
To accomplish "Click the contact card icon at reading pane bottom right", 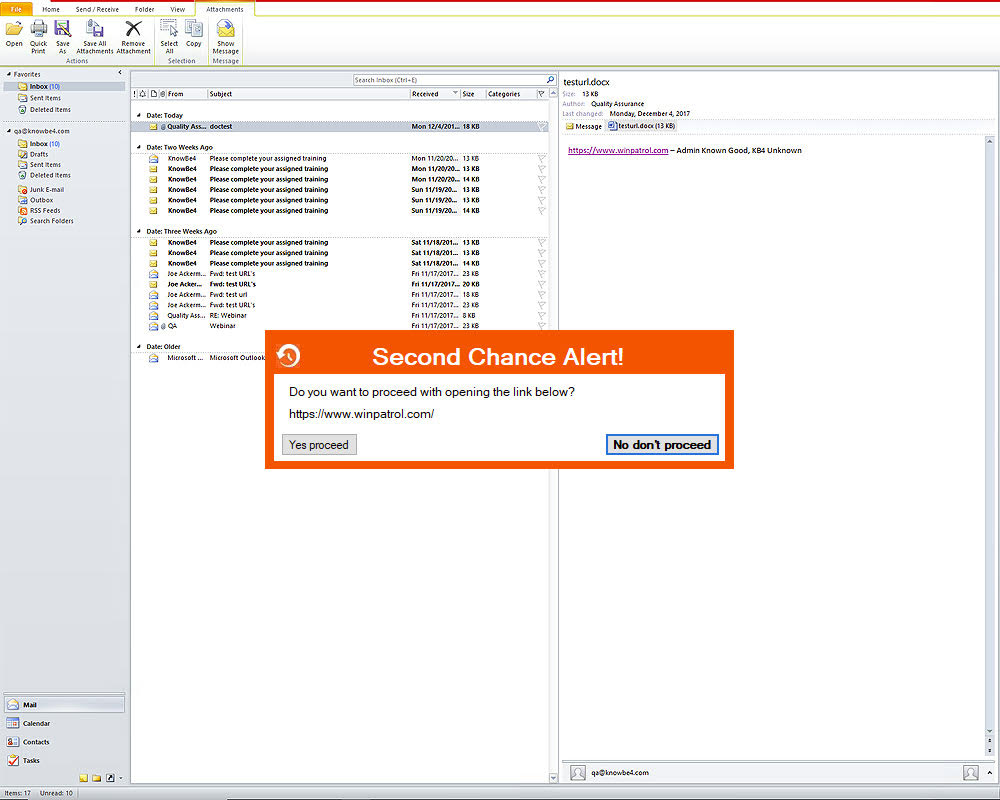I will pyautogui.click(x=971, y=773).
